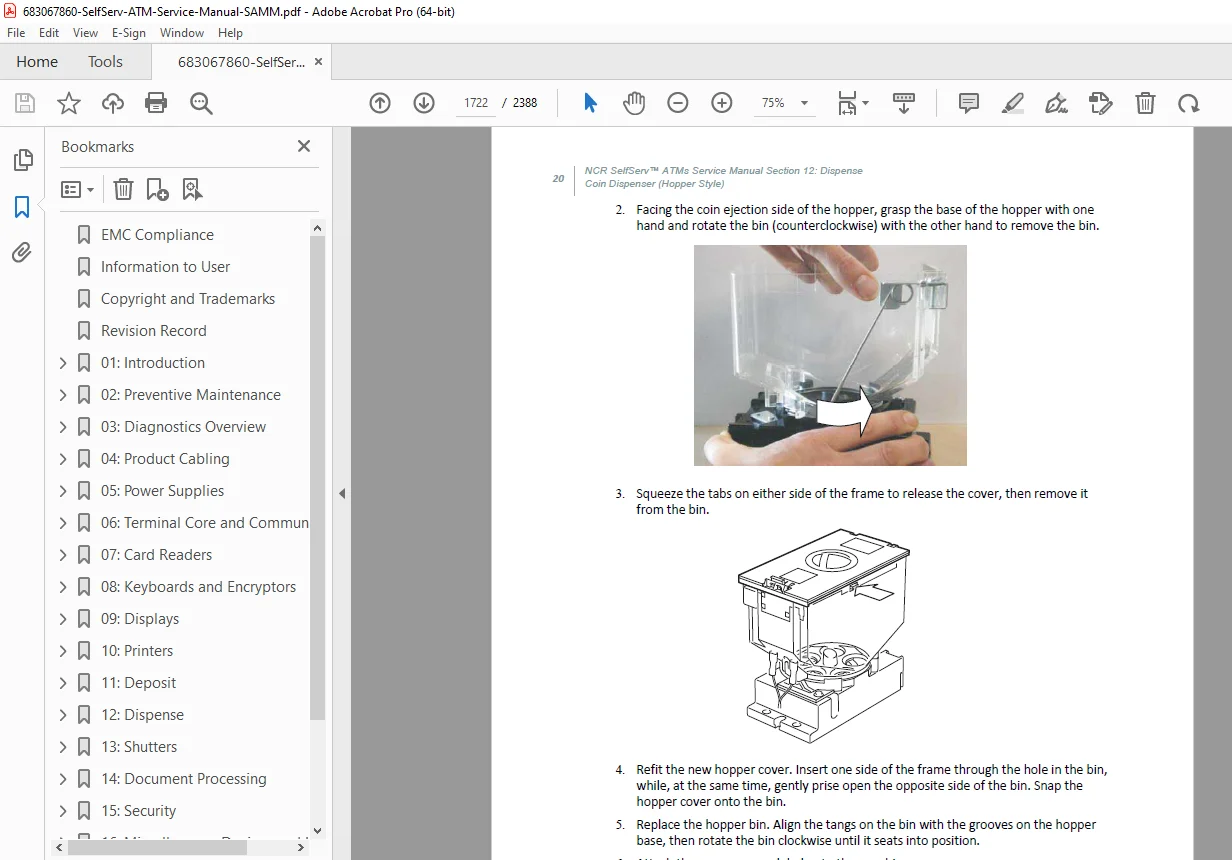The height and width of the screenshot is (860, 1232).
Task: Jump to the Revision Record bookmark
Action: coord(153,331)
